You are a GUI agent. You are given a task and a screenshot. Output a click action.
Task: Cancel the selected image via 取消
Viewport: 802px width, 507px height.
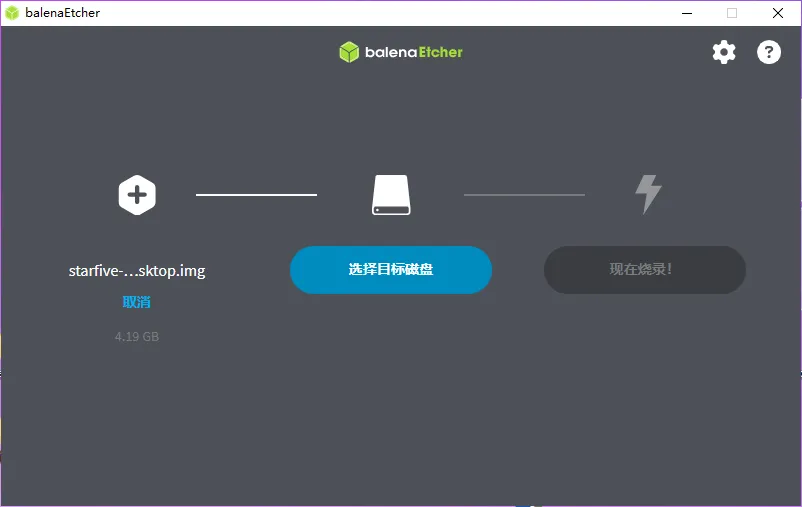tap(137, 302)
